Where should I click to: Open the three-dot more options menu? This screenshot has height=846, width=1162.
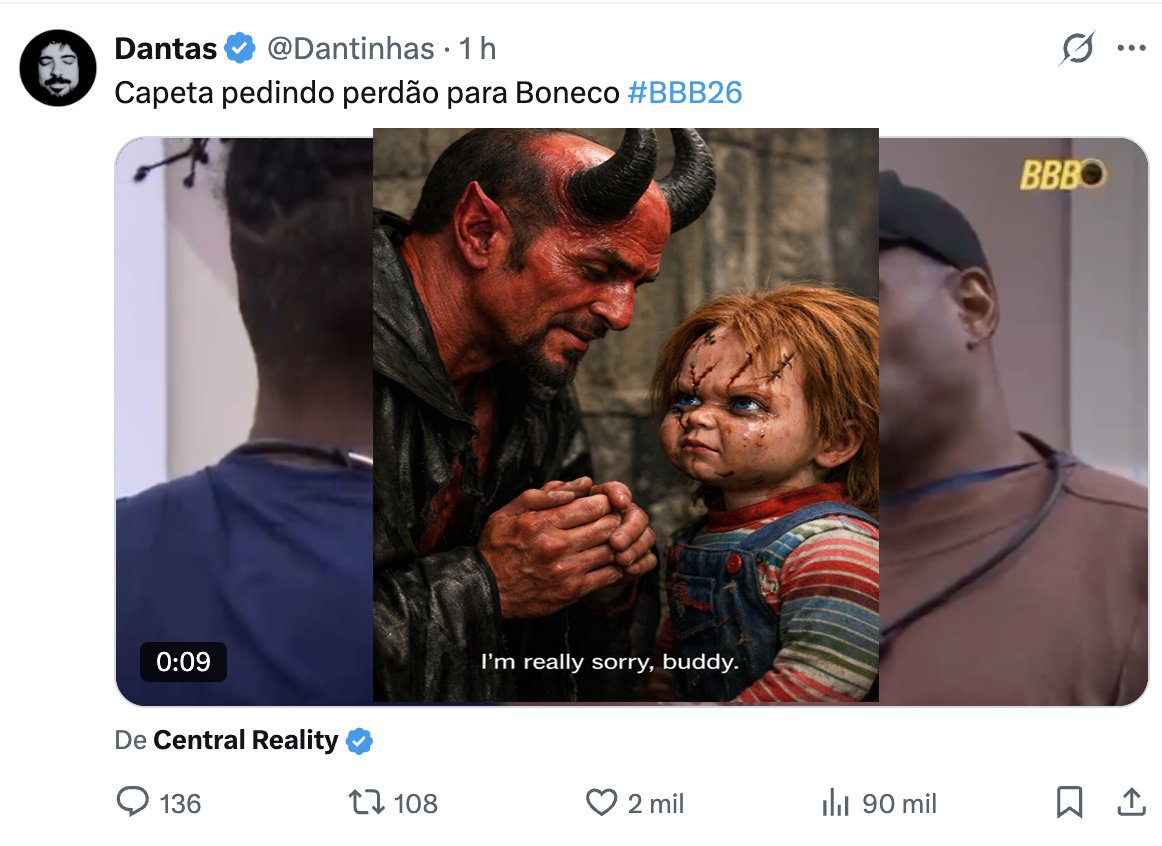[x=1131, y=48]
